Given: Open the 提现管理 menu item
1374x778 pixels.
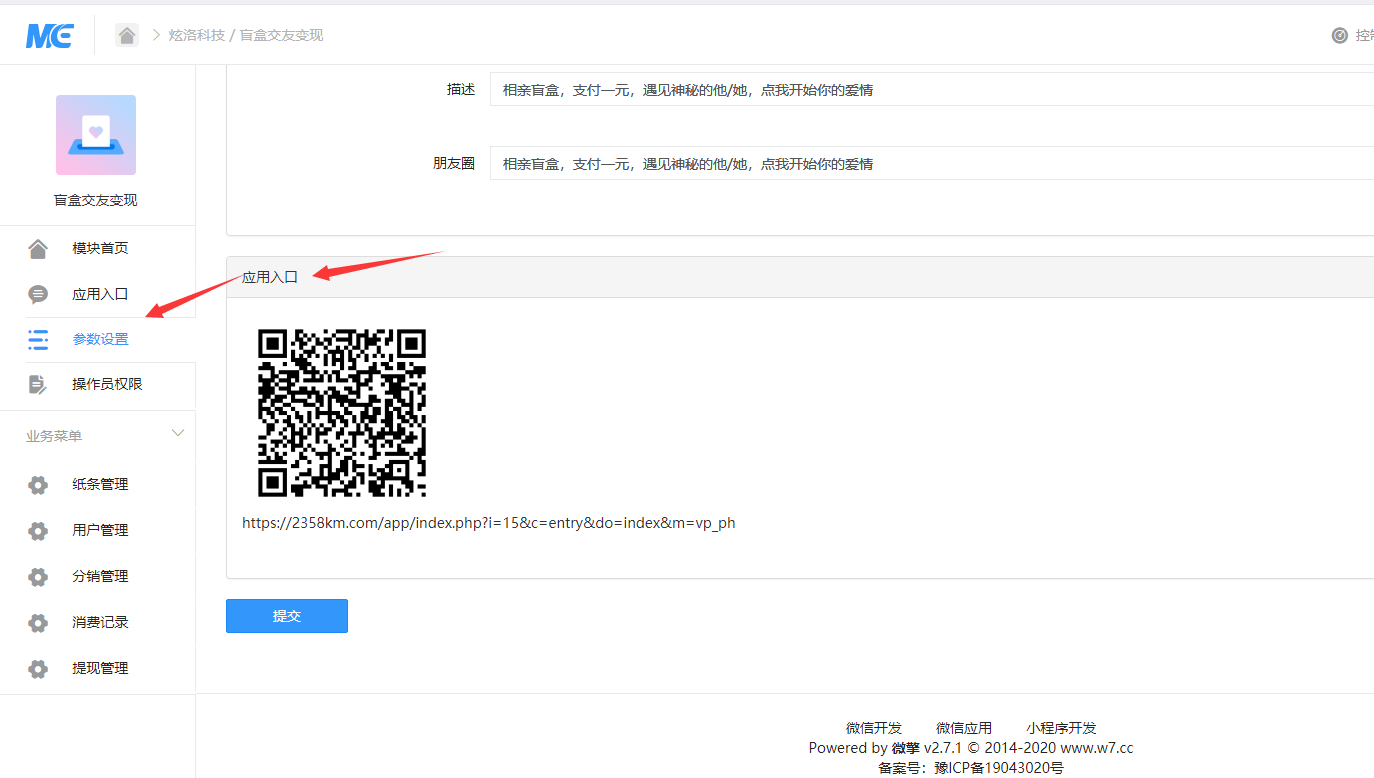Looking at the screenshot, I should point(98,669).
